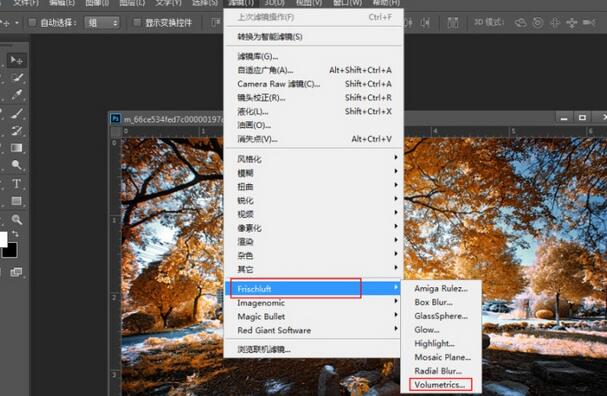Open the 消失点(V)... filter
The height and width of the screenshot is (396, 607).
click(314, 139)
